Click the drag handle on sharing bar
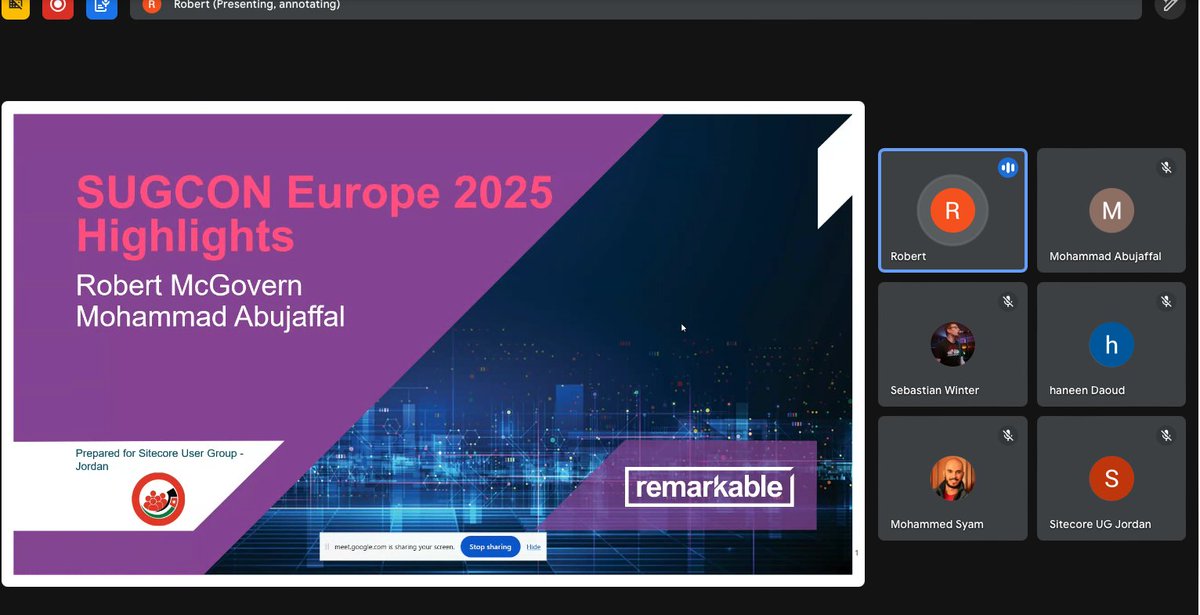 326,547
